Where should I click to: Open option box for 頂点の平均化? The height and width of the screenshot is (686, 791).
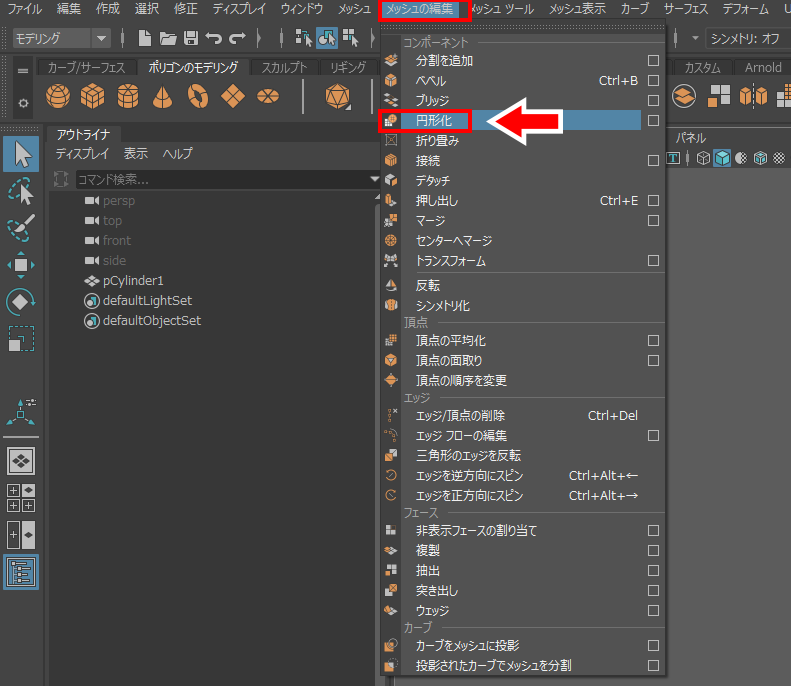click(x=653, y=341)
